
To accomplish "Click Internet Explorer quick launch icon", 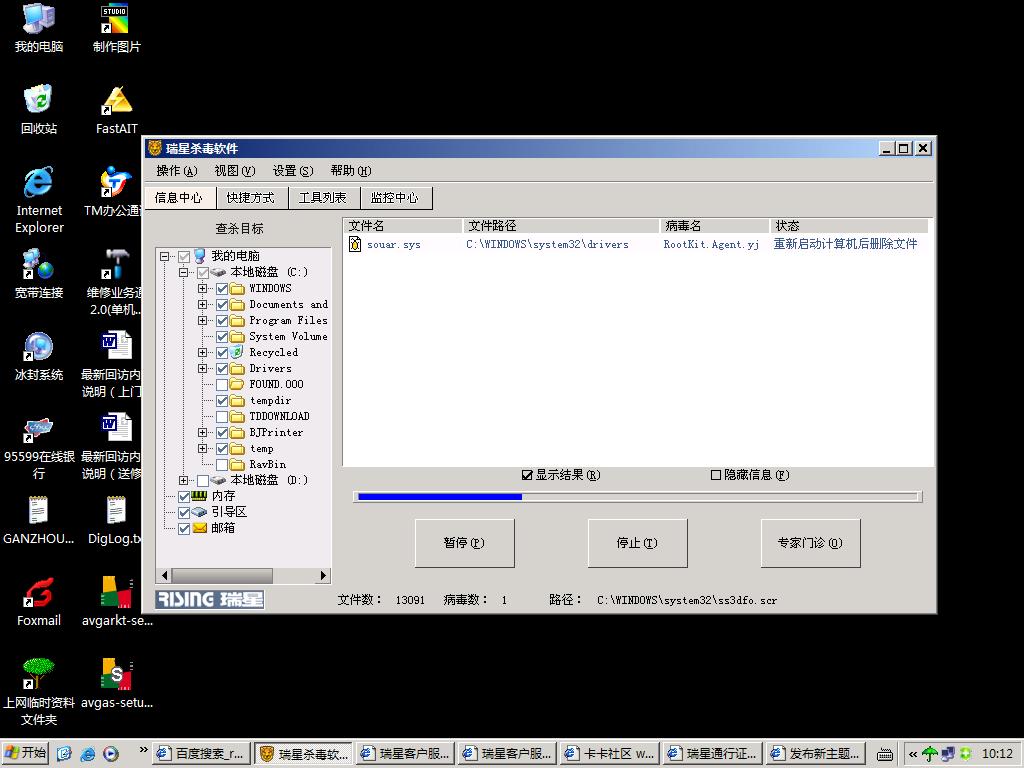I will [x=88, y=754].
